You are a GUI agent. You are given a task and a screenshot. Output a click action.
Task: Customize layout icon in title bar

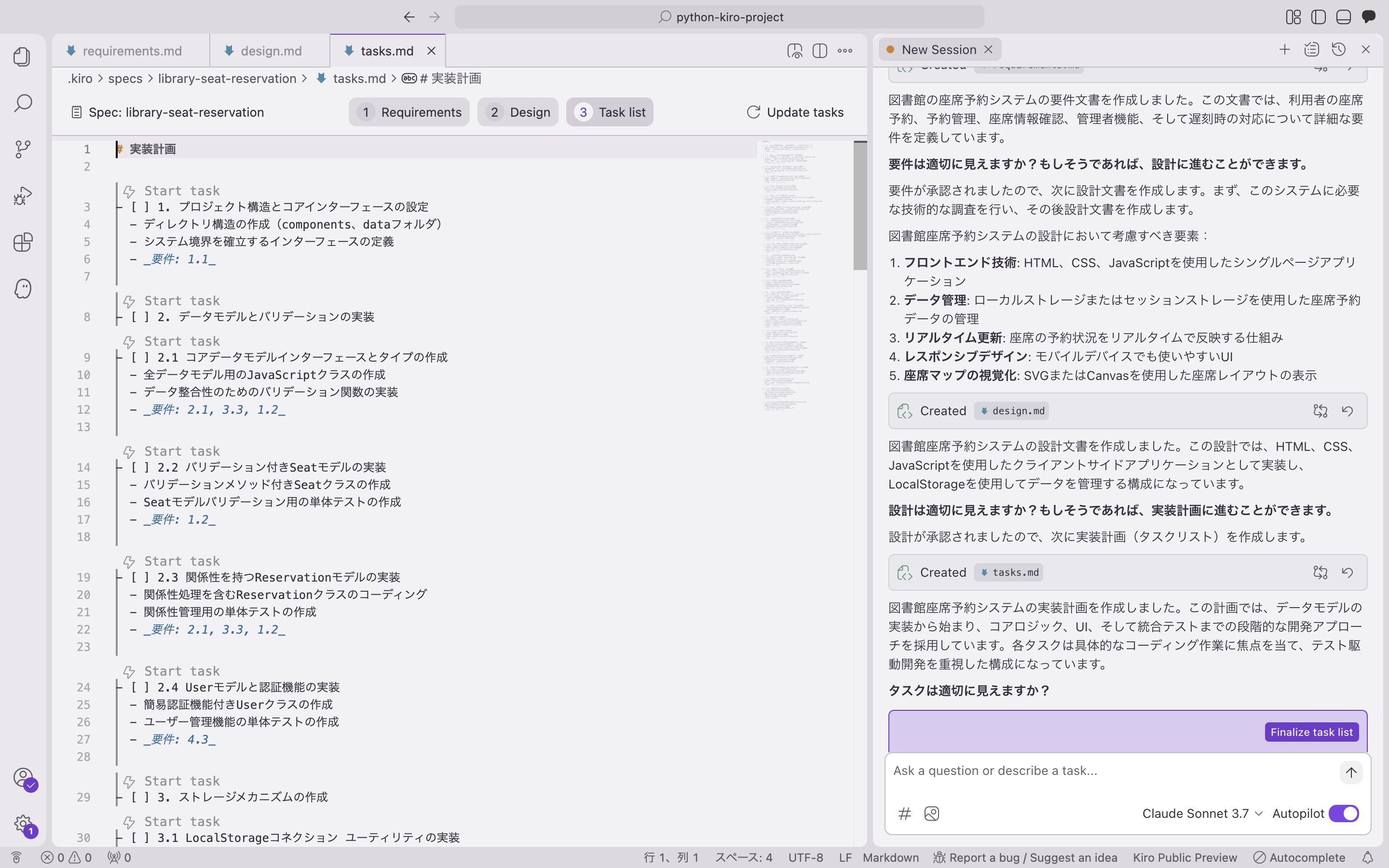coord(1293,17)
